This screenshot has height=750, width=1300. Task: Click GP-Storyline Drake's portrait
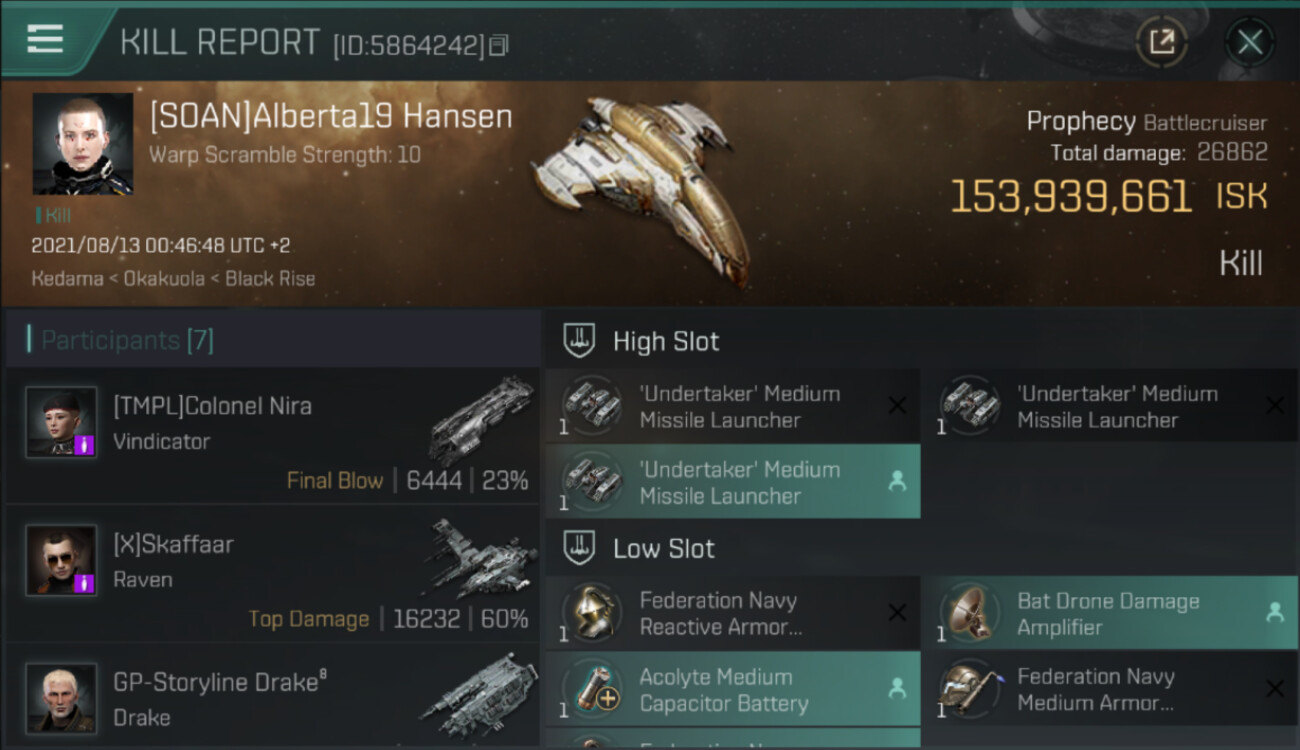pyautogui.click(x=62, y=698)
